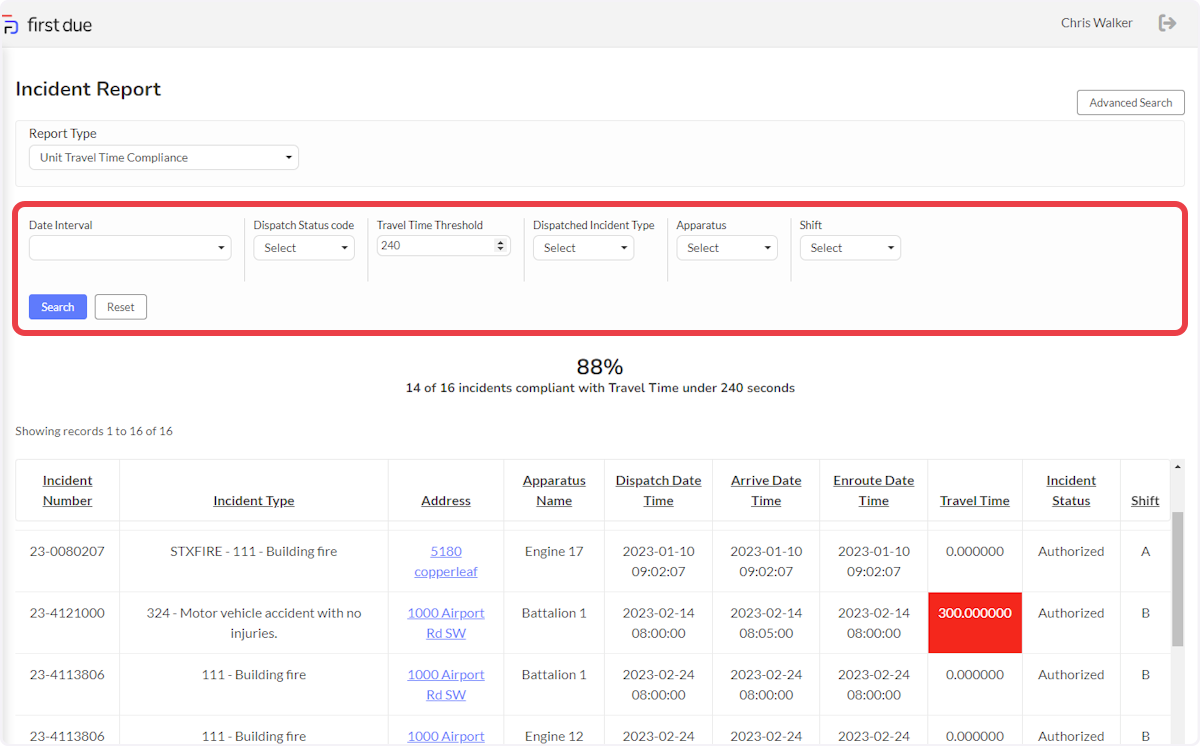Open the 5180 copperleaf address link
This screenshot has height=746, width=1200.
[x=446, y=561]
